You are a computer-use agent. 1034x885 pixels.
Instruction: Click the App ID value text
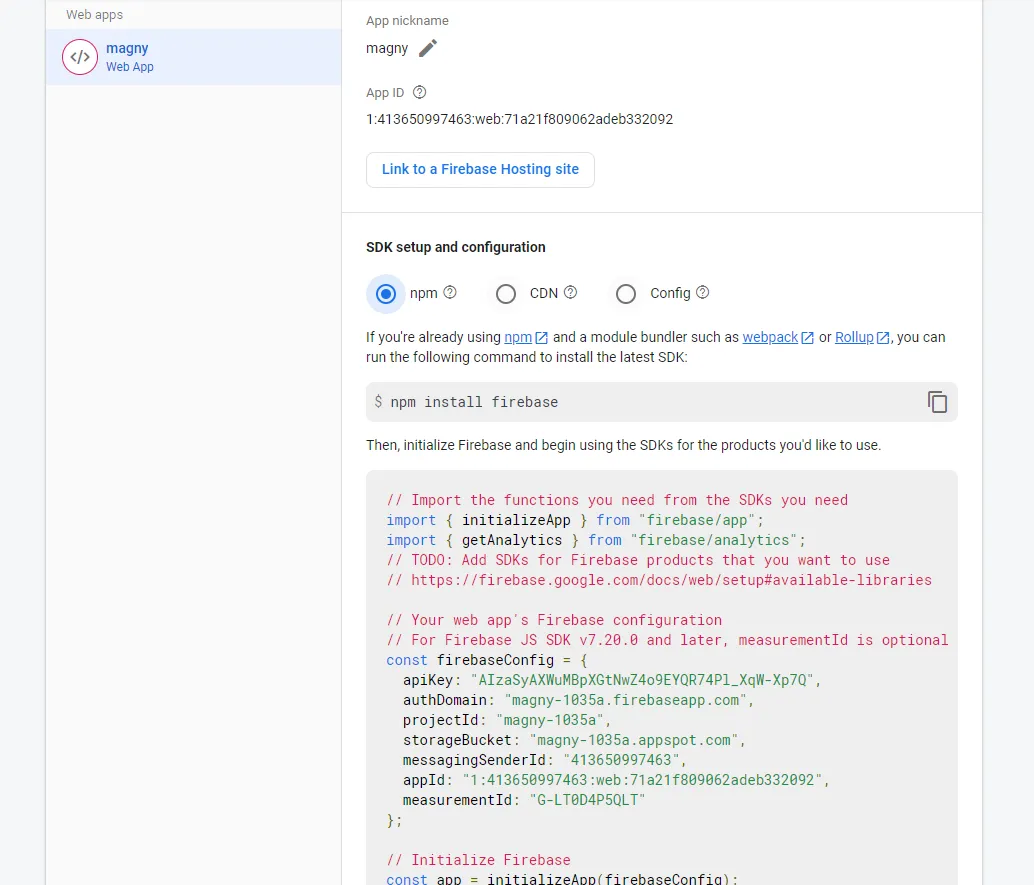click(519, 119)
